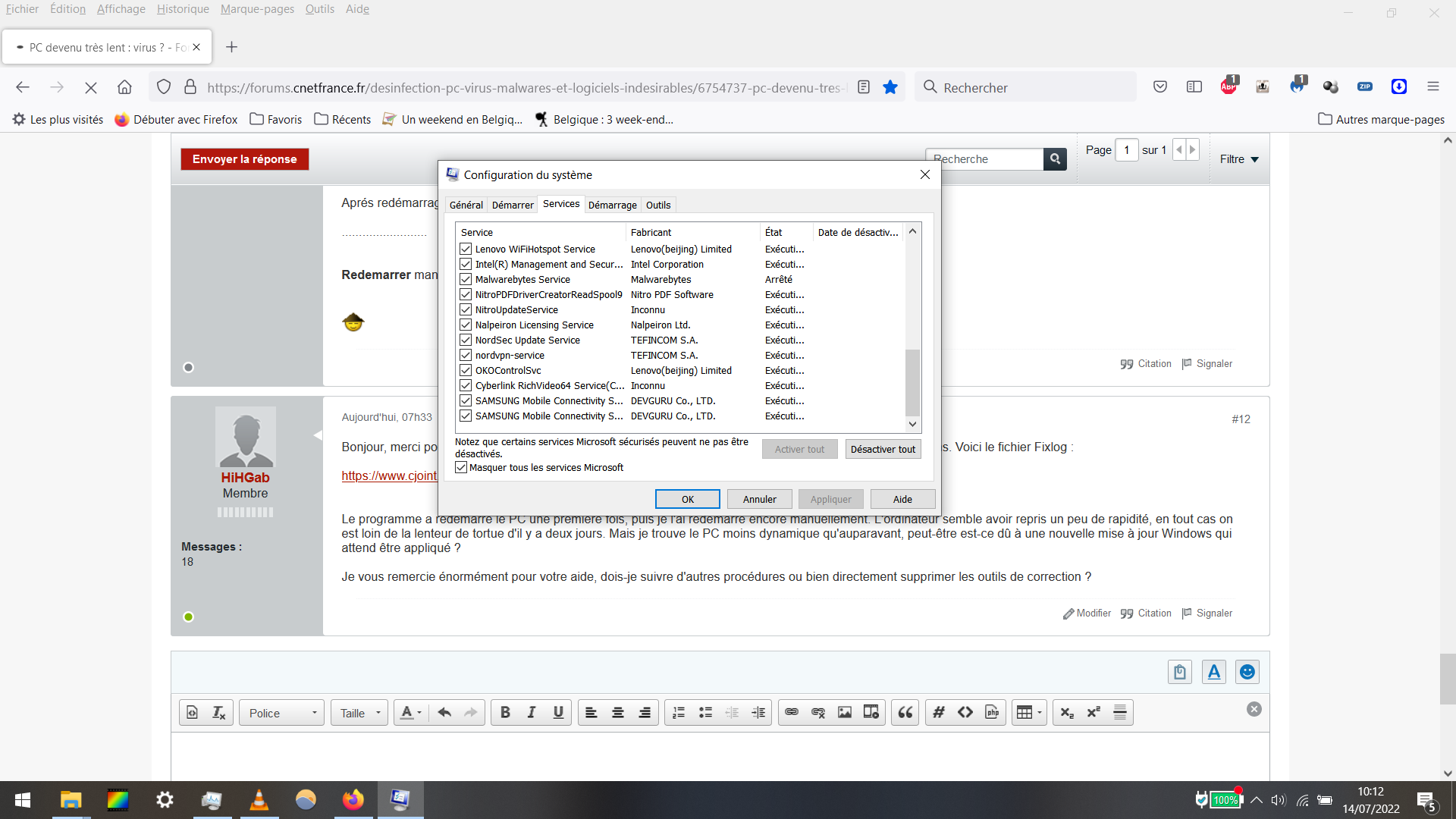Click the blue text style A icon
Image resolution: width=1456 pixels, height=819 pixels.
click(x=1214, y=672)
